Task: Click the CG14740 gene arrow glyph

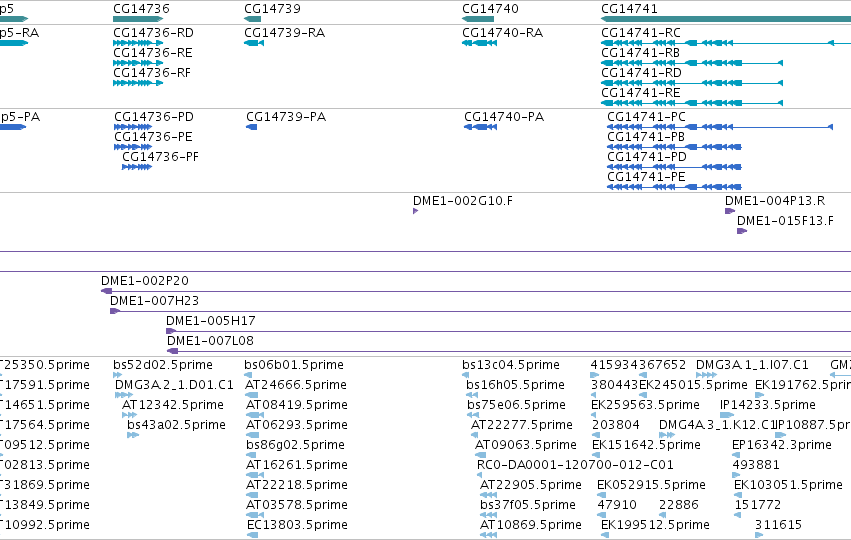Action: tap(478, 19)
